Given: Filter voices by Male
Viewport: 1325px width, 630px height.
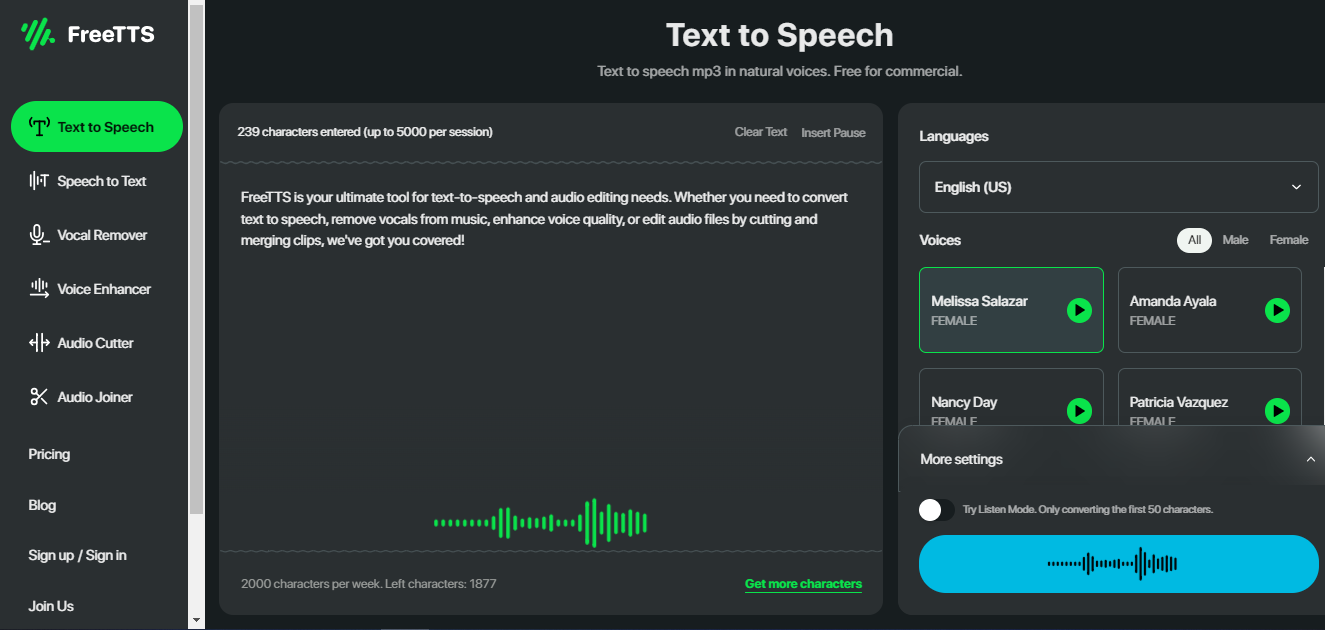Looking at the screenshot, I should pos(1235,240).
